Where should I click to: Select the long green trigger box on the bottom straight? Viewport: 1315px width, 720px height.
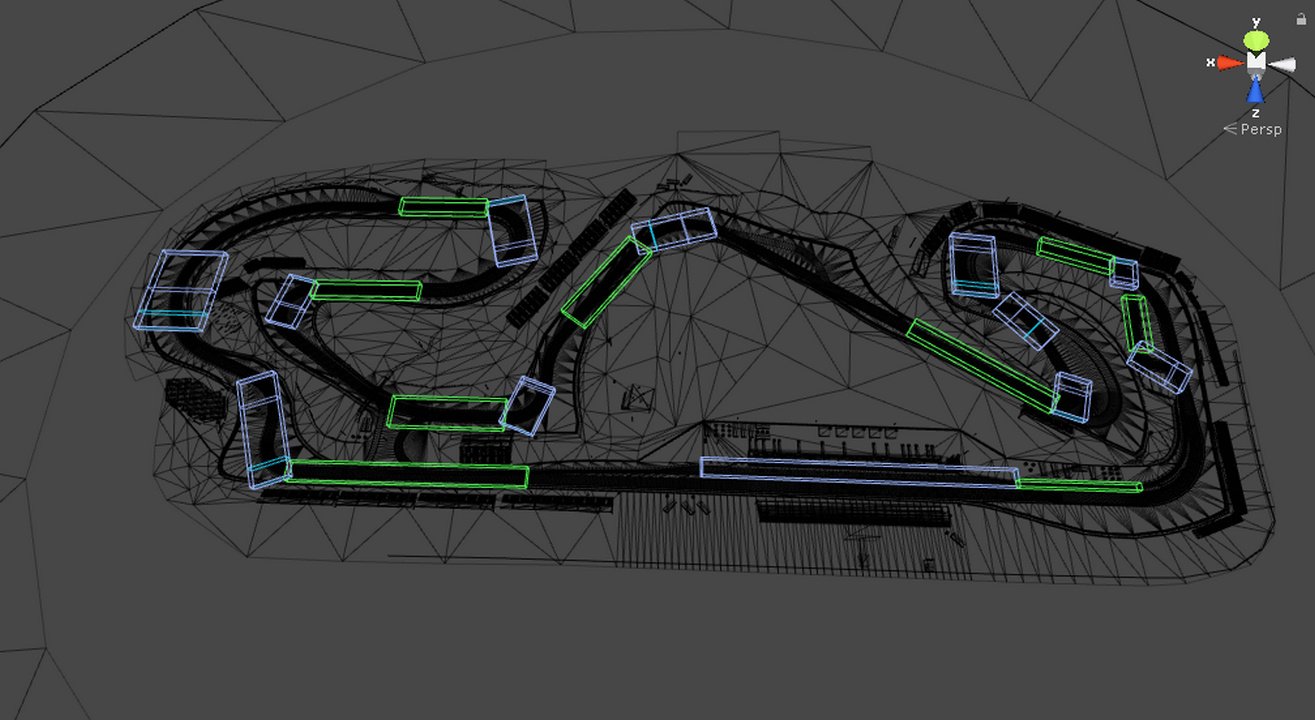coord(410,472)
